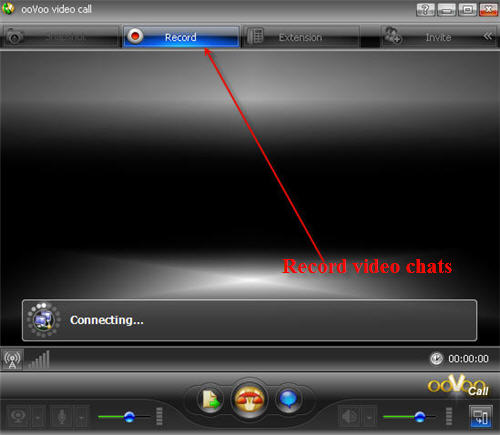
Task: Click the Connecting status animation icon
Action: (44, 320)
